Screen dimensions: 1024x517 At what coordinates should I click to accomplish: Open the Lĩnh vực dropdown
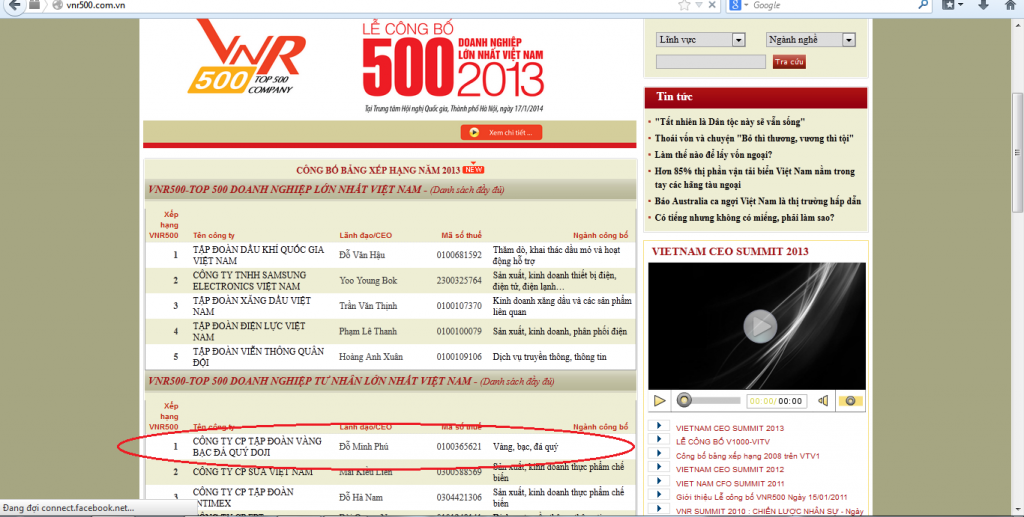[x=701, y=40]
